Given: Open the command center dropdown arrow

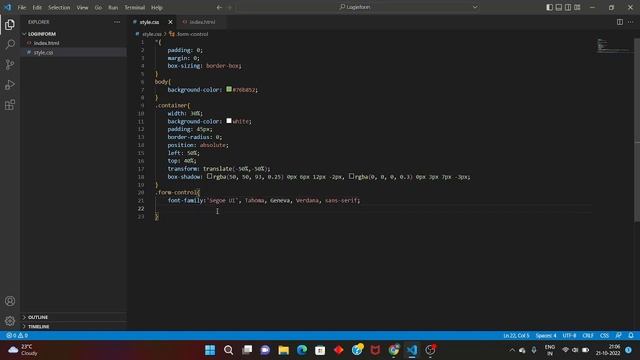Looking at the screenshot, I should (475, 7).
